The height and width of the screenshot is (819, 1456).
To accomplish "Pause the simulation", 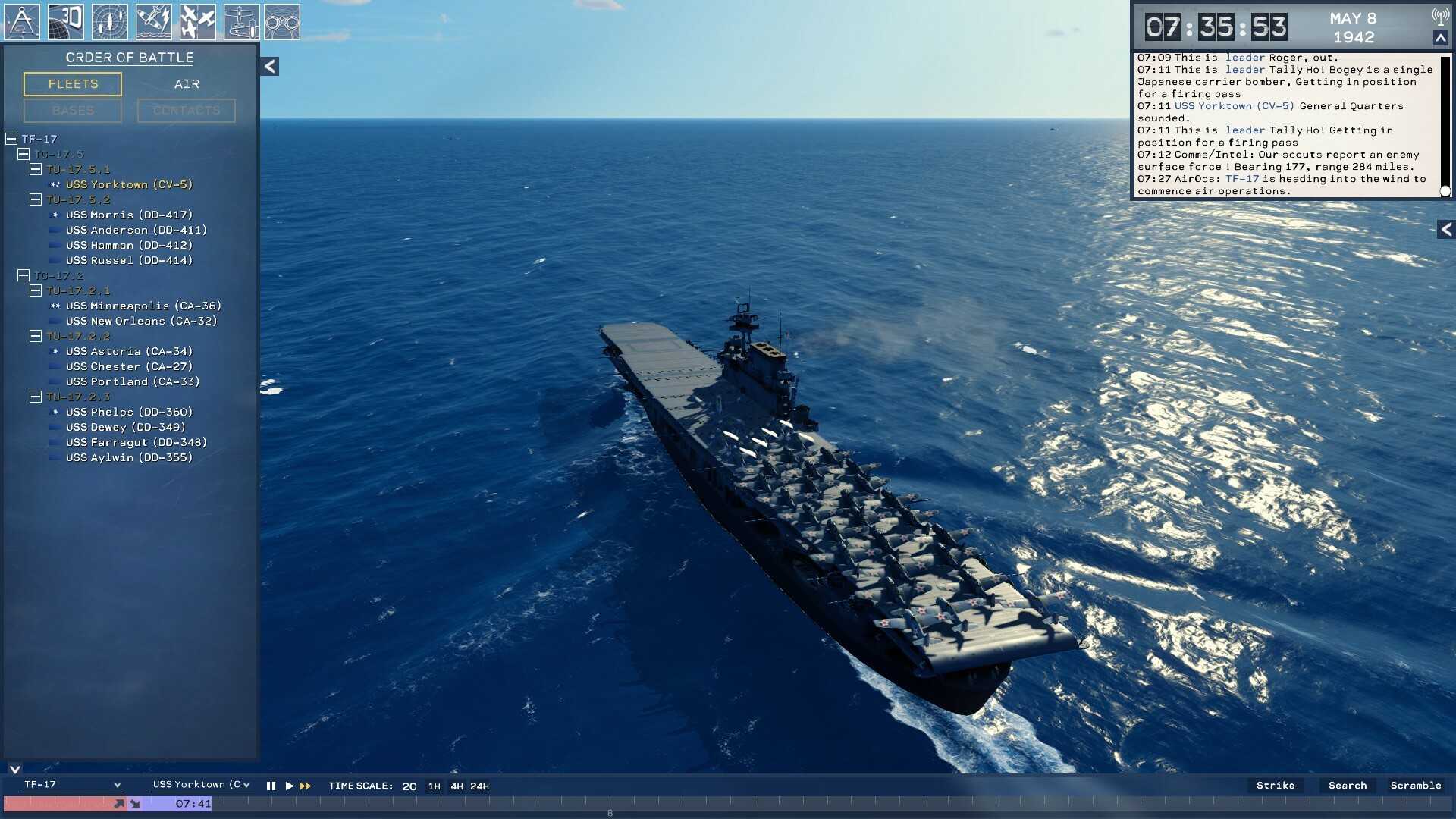I will click(271, 786).
